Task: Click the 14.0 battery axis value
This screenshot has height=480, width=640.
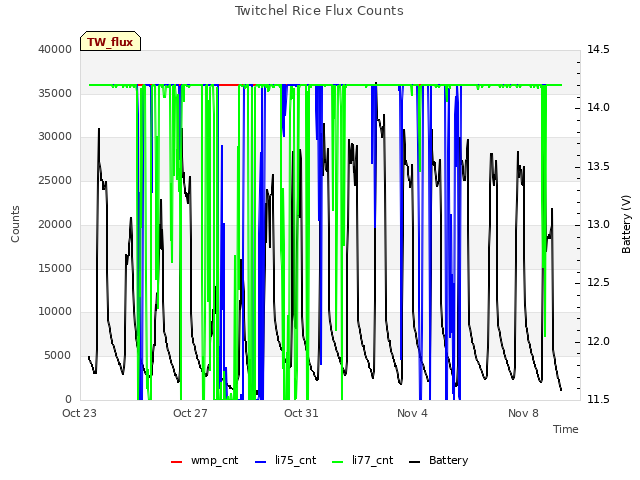Action: coord(598,107)
